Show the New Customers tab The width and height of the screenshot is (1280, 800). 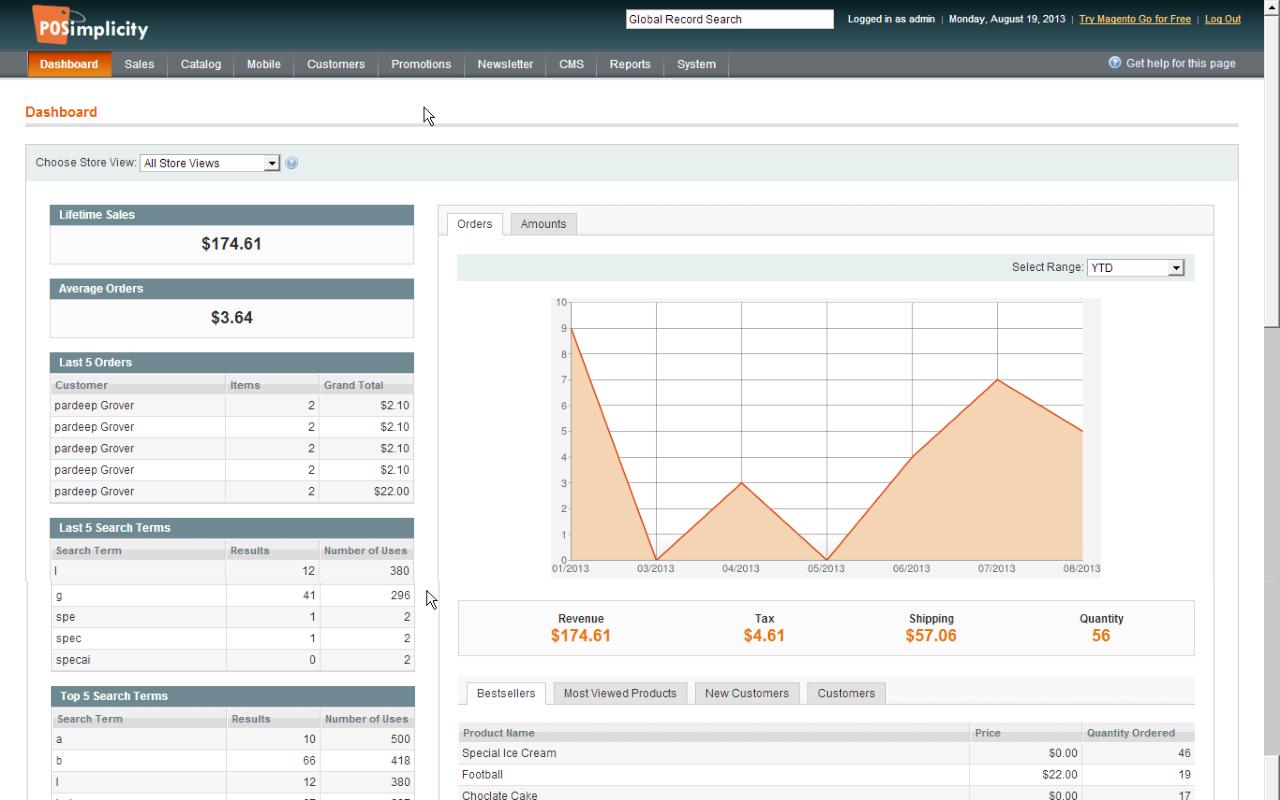click(746, 693)
